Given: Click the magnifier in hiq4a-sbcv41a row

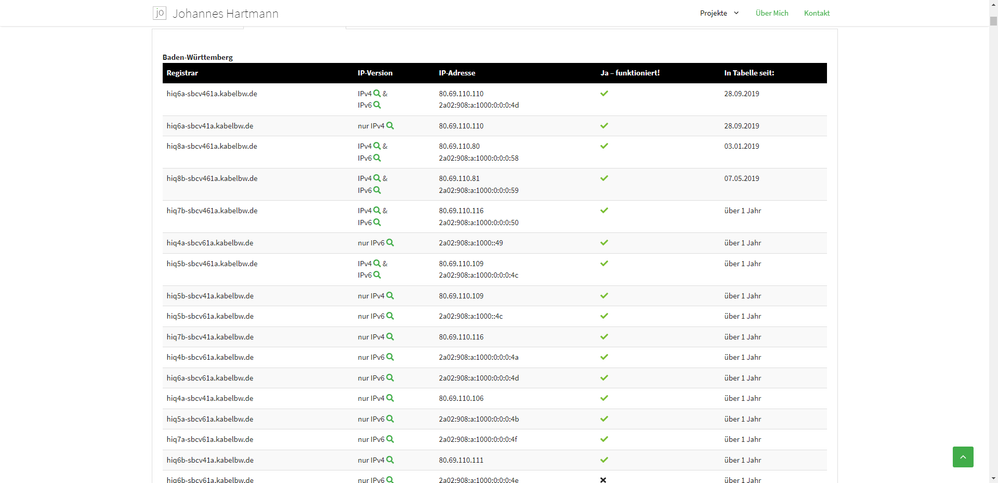Looking at the screenshot, I should pyautogui.click(x=390, y=398).
